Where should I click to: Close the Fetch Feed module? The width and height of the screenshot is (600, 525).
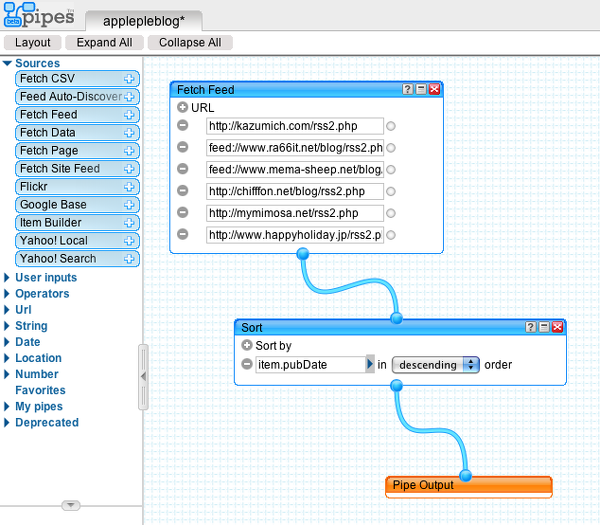[434, 89]
